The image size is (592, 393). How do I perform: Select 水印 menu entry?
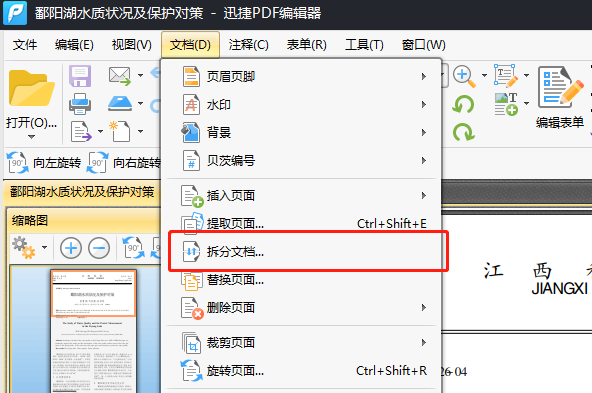[301, 105]
